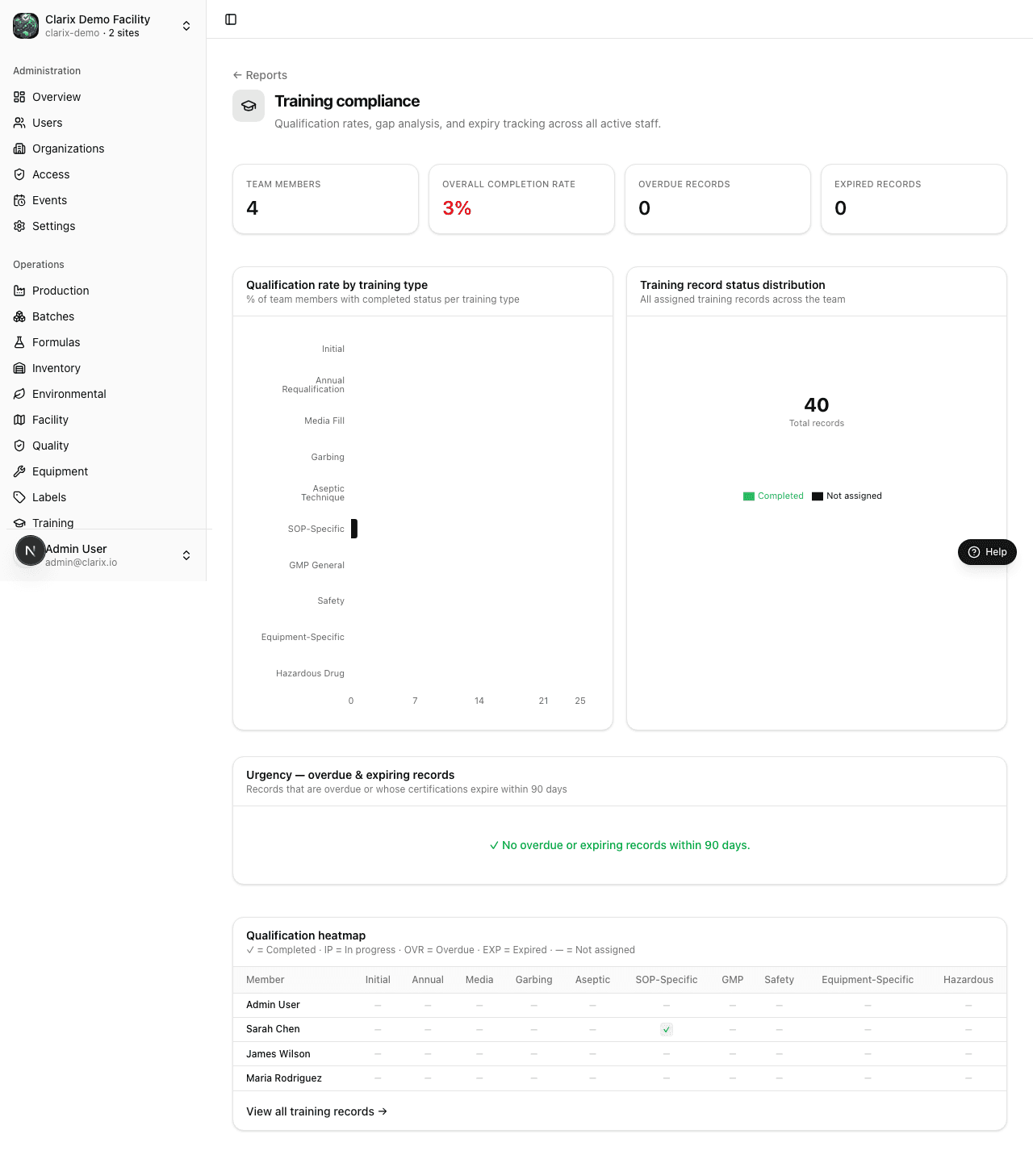
Task: Open the Environmental leaf icon
Action: [19, 394]
